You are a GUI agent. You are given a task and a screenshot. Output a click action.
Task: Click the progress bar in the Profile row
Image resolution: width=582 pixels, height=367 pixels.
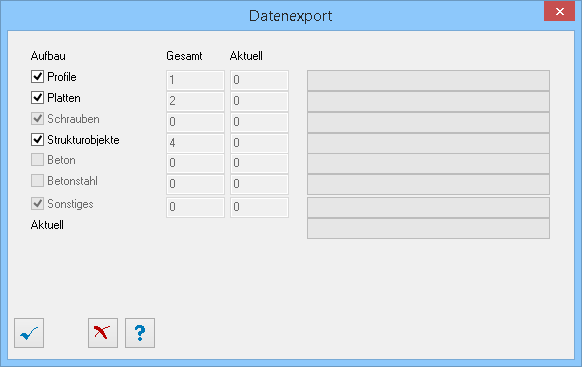pyautogui.click(x=428, y=80)
